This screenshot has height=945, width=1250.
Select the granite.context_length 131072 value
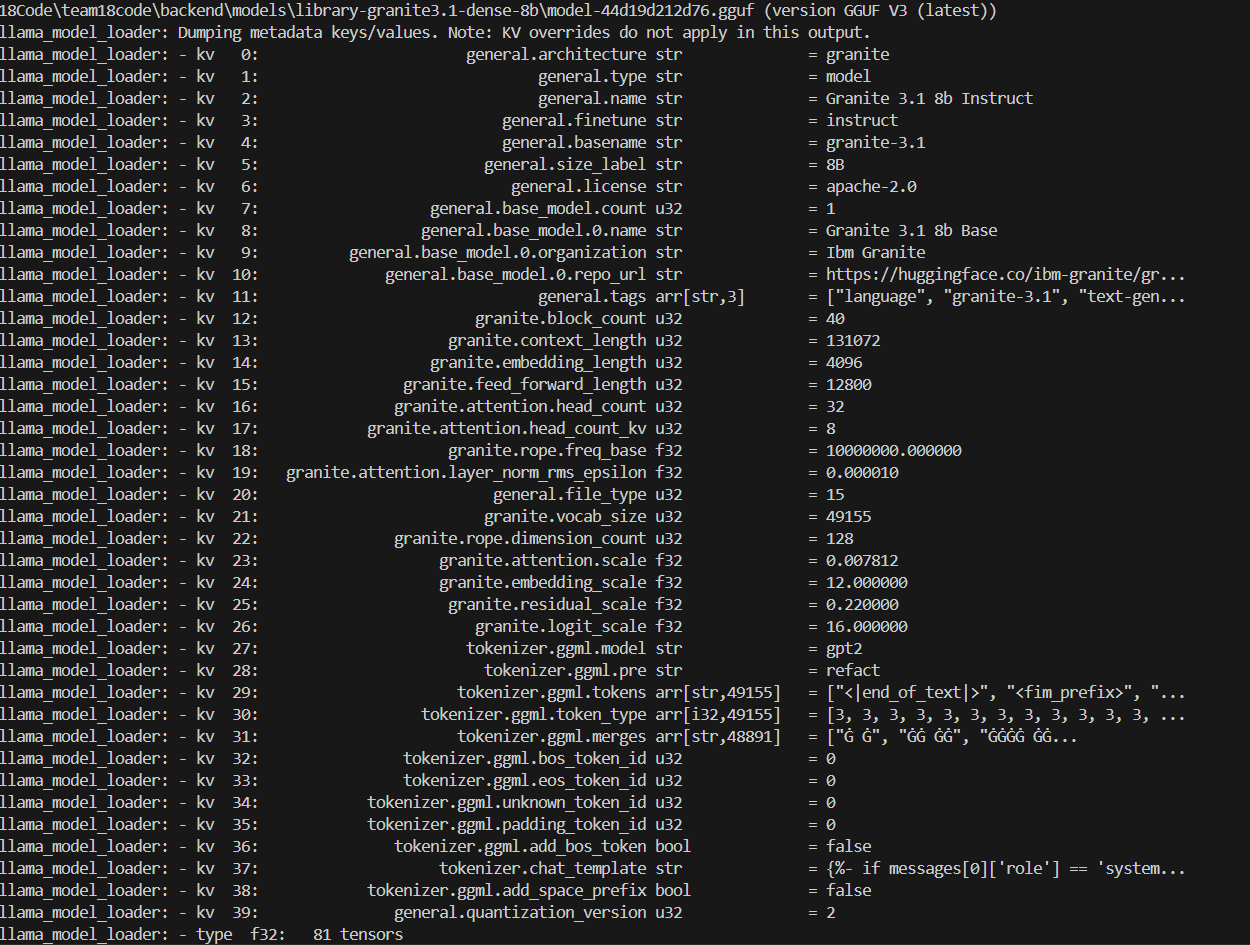853,340
